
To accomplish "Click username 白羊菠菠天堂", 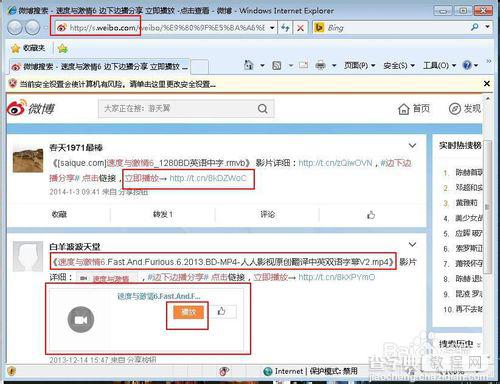I will [75, 247].
